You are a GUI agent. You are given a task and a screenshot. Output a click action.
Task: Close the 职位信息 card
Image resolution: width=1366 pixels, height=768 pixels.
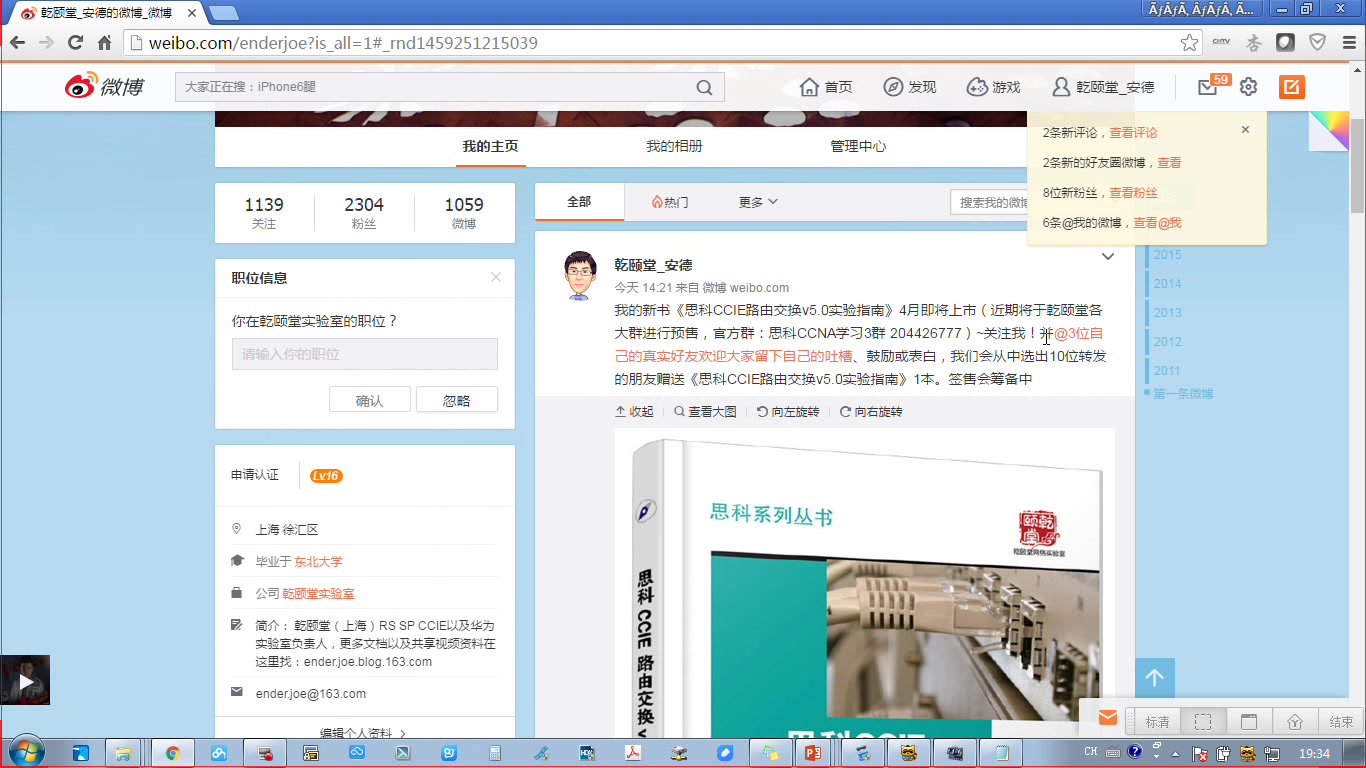[x=495, y=277]
